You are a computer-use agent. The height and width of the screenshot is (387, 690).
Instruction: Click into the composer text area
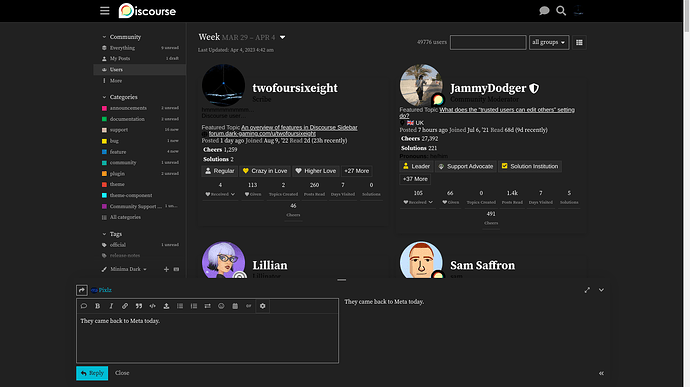click(207, 338)
